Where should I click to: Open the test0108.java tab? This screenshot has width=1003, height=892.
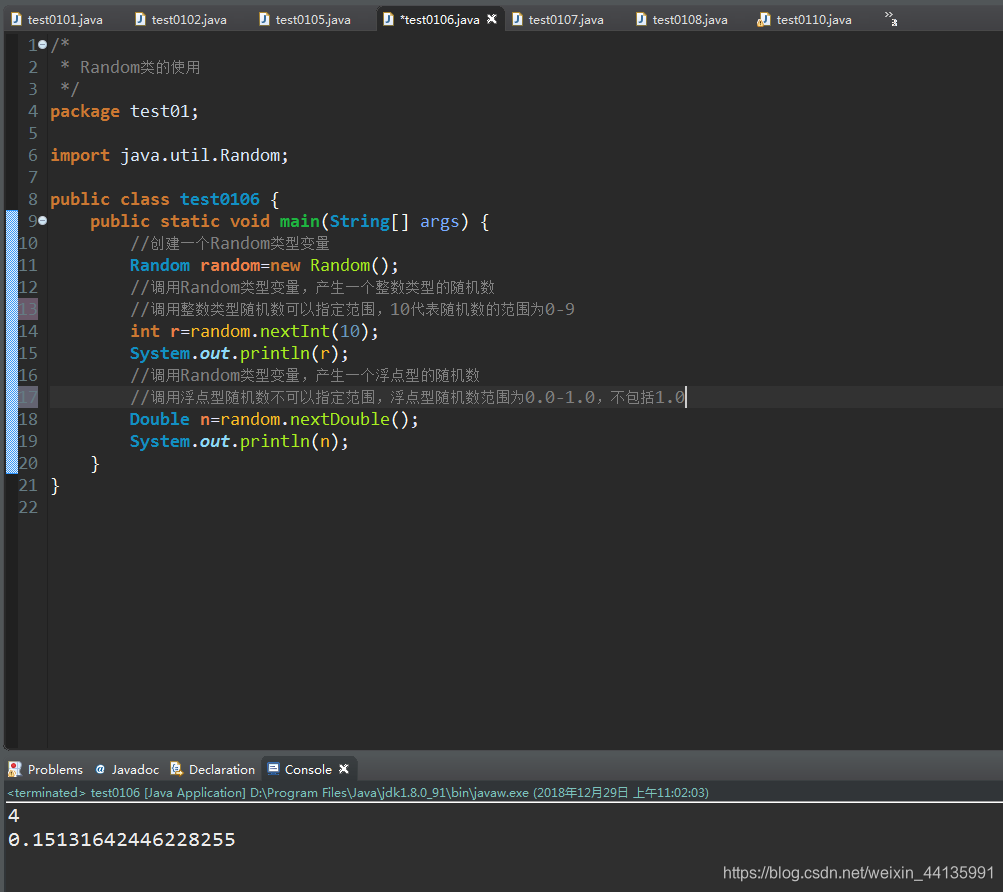pyautogui.click(x=690, y=20)
